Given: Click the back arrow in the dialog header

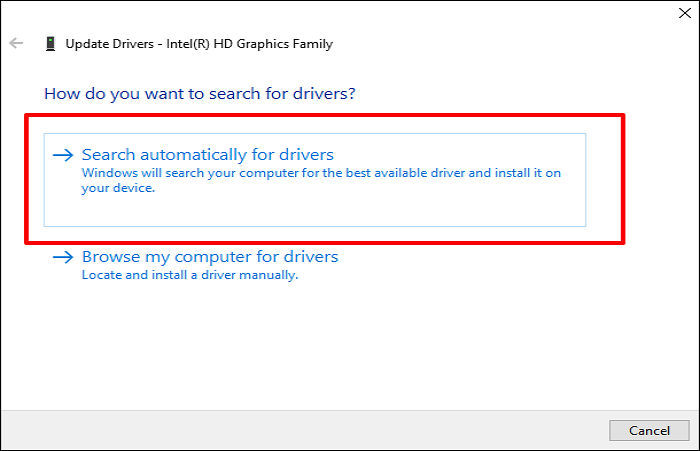Looking at the screenshot, I should 15,44.
